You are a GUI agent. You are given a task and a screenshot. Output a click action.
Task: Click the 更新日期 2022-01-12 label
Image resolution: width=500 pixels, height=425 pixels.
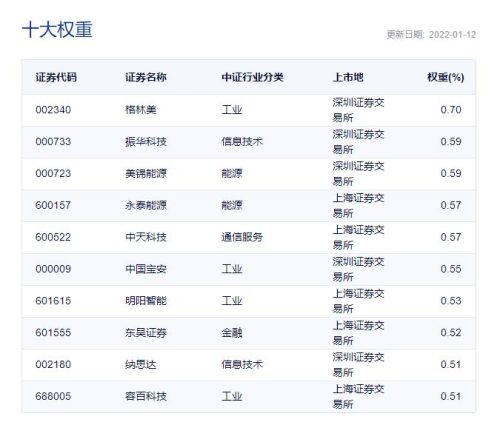pyautogui.click(x=431, y=34)
